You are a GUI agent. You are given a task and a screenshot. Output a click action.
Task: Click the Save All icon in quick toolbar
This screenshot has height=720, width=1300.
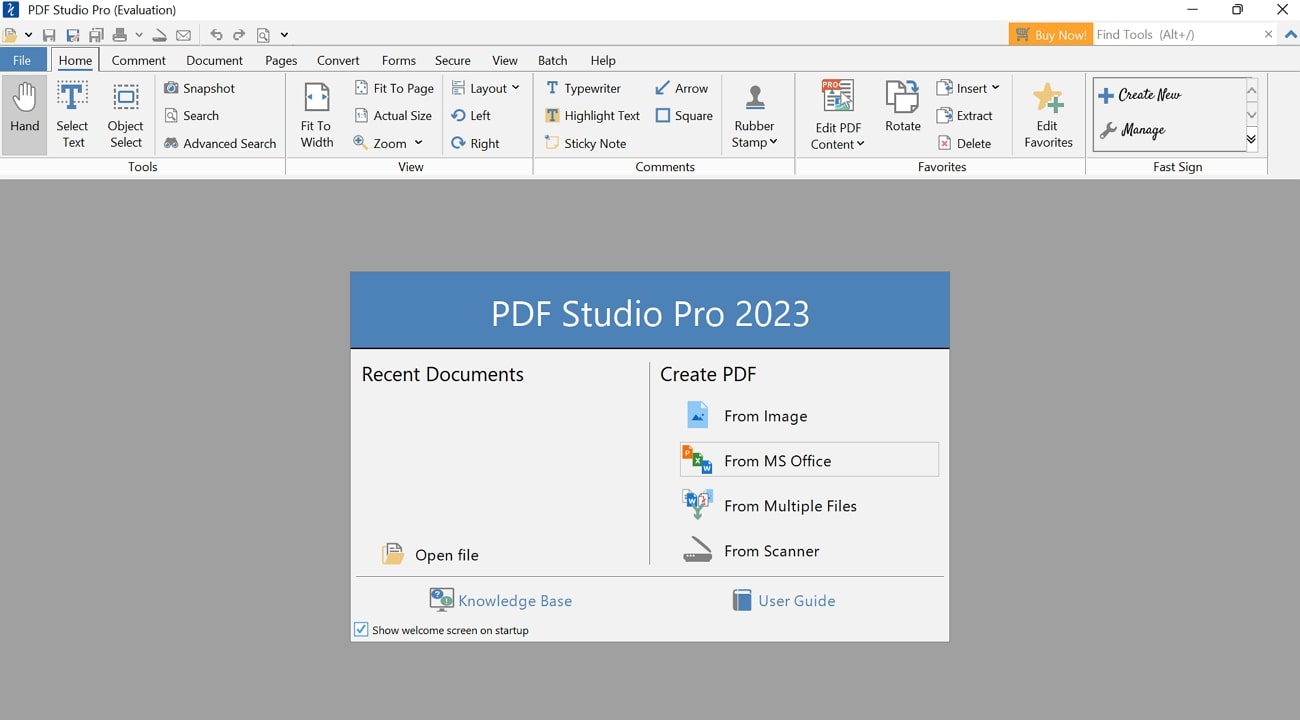pos(96,35)
